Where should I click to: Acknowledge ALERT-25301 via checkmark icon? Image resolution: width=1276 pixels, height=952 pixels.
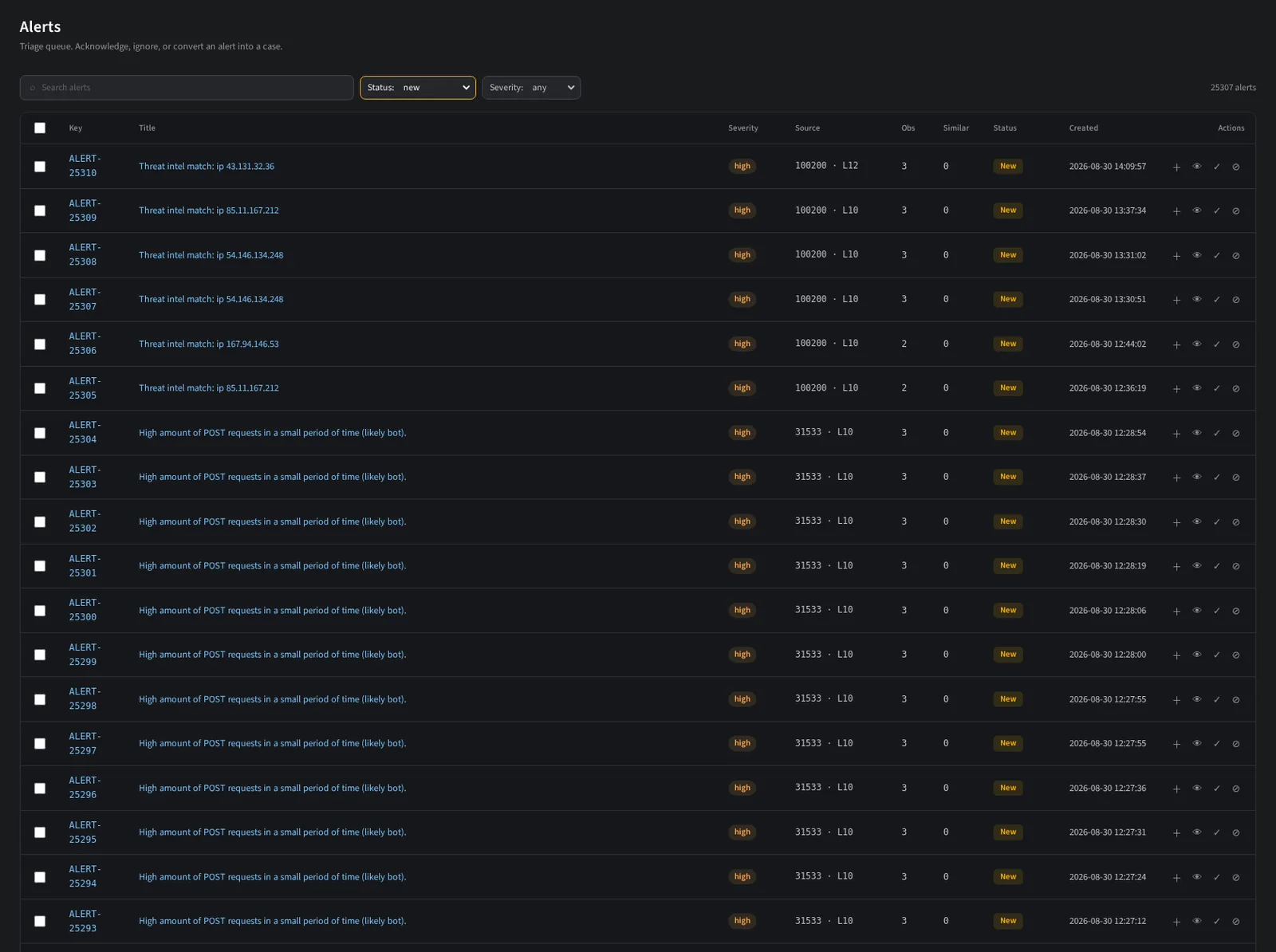pos(1217,566)
